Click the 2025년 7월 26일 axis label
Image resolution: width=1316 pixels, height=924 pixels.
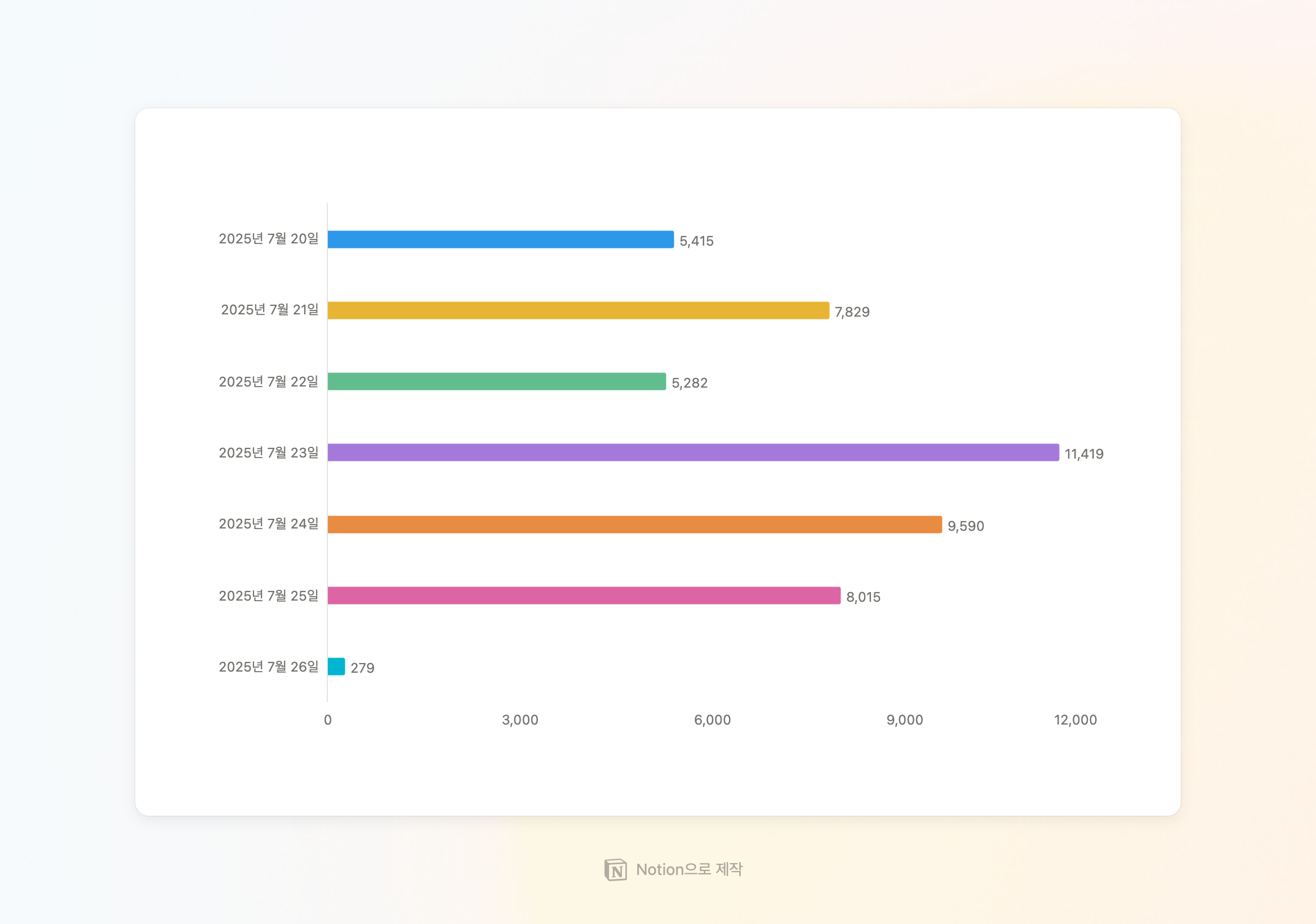(x=268, y=667)
